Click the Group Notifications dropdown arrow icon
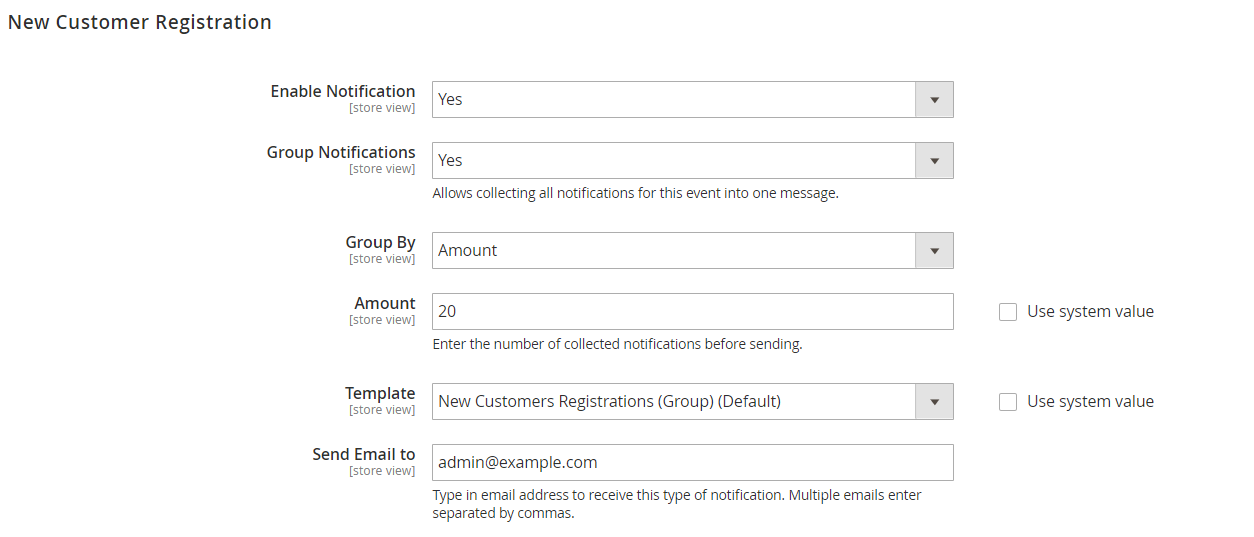This screenshot has height=537, width=1254. pos(935,161)
